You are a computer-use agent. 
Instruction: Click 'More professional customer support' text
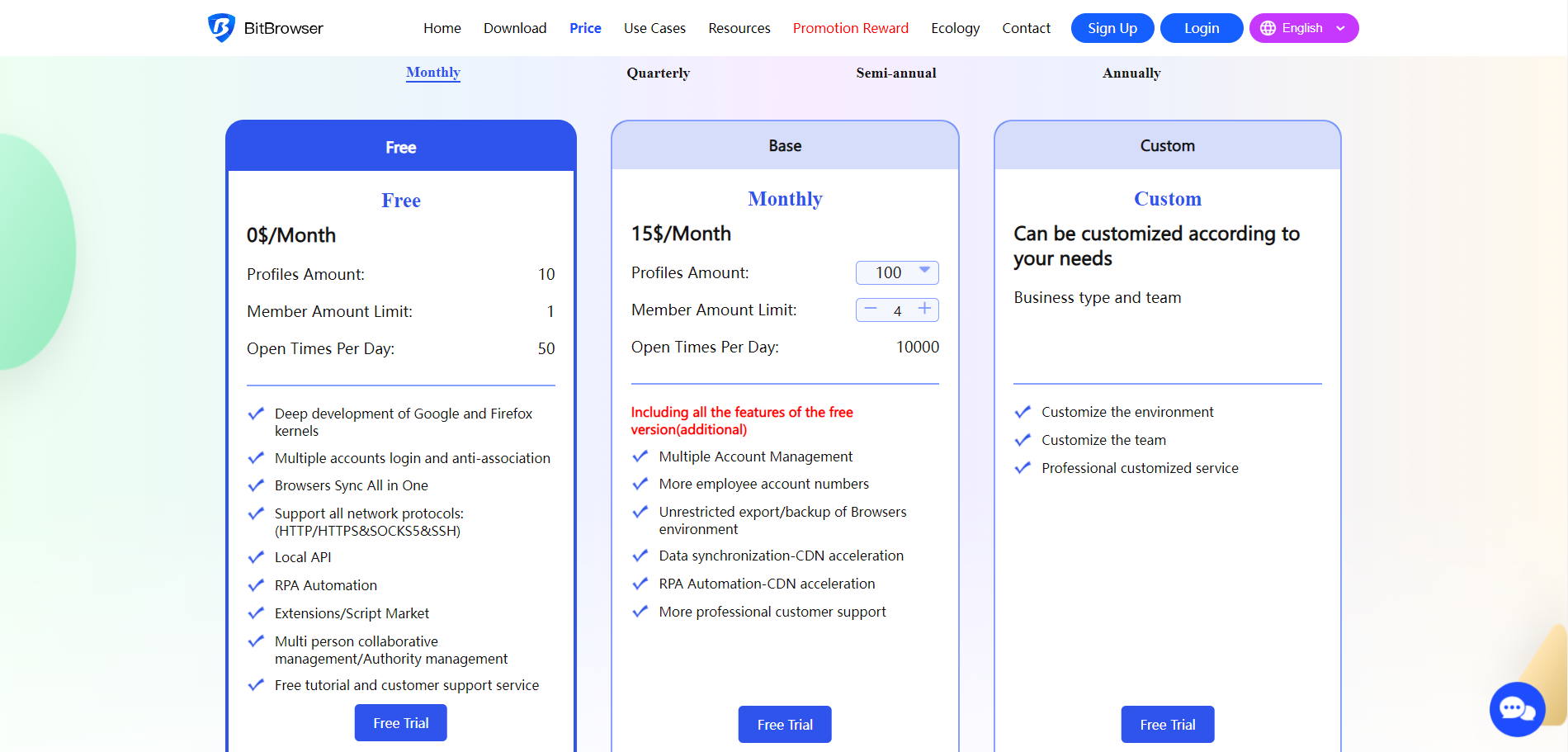[x=772, y=612]
